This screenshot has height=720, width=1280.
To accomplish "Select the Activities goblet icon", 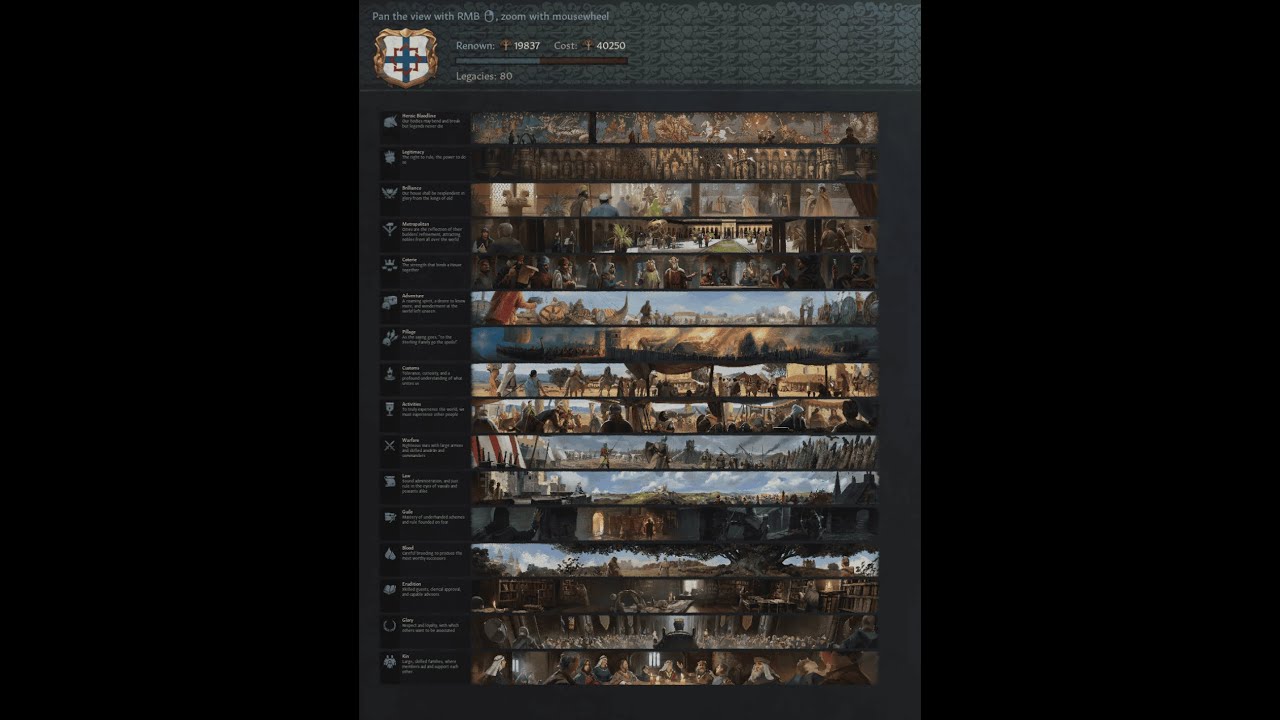I will click(x=390, y=409).
